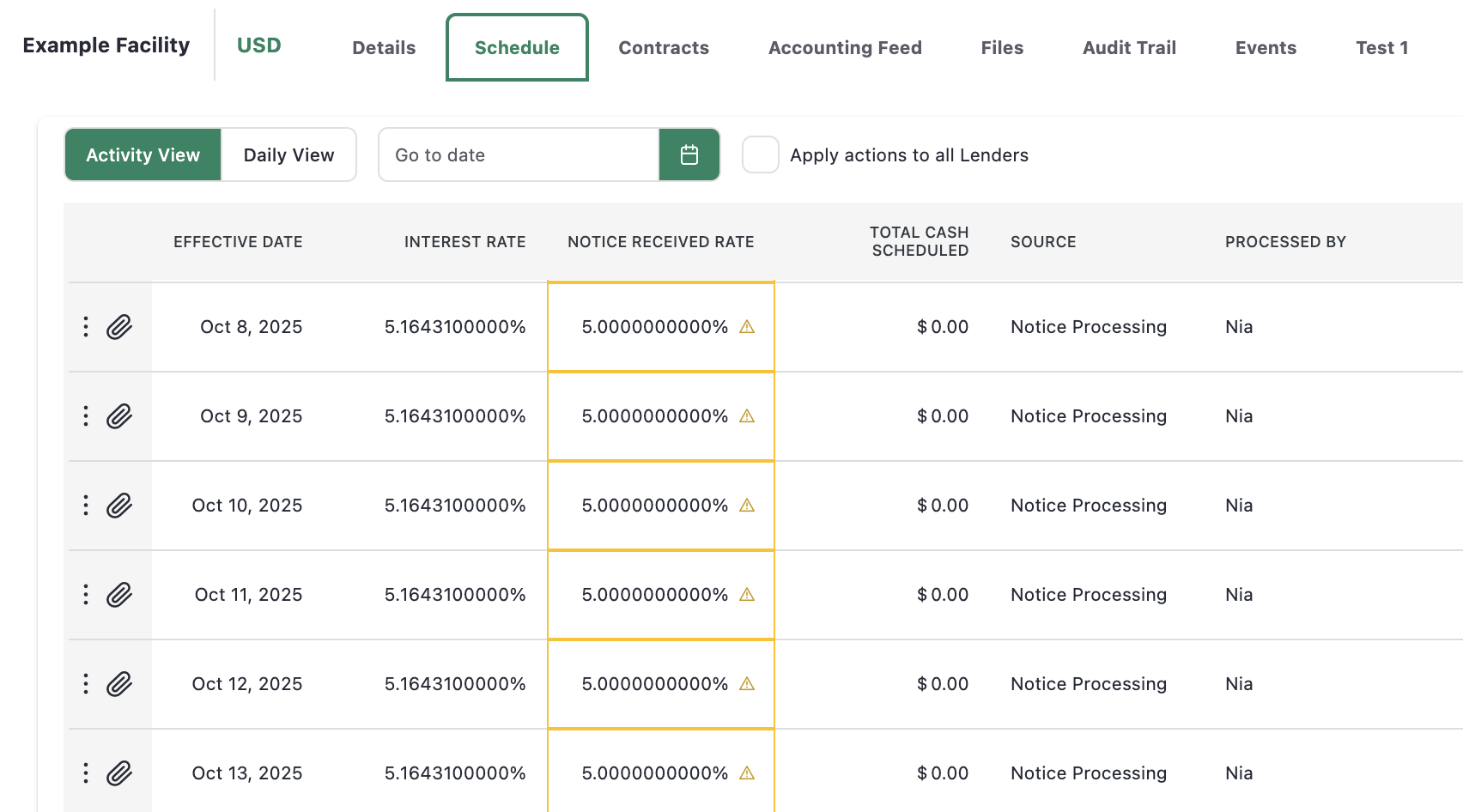
Task: Open the Events tab
Action: coord(1266,48)
